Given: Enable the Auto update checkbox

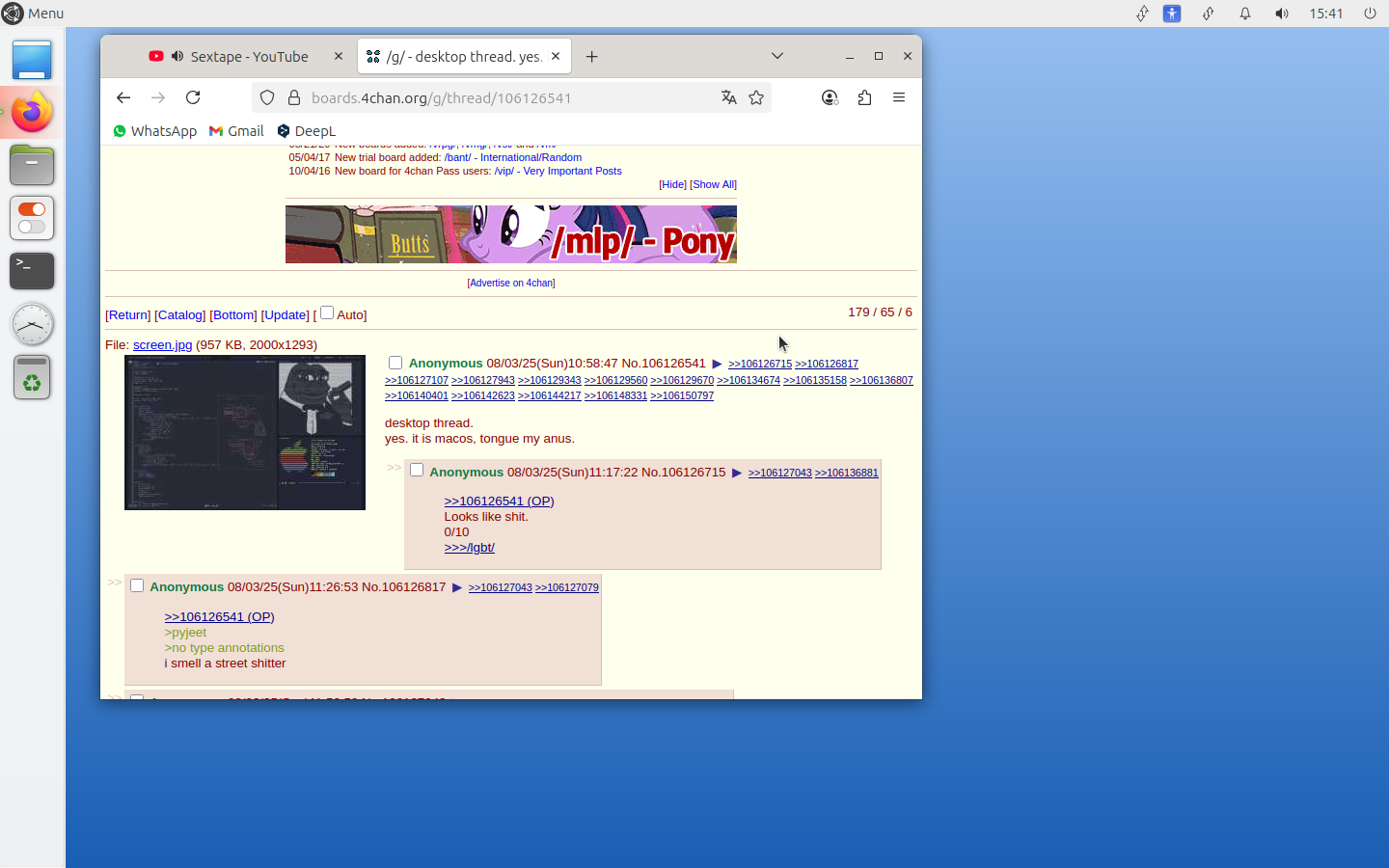Looking at the screenshot, I should coord(327,312).
